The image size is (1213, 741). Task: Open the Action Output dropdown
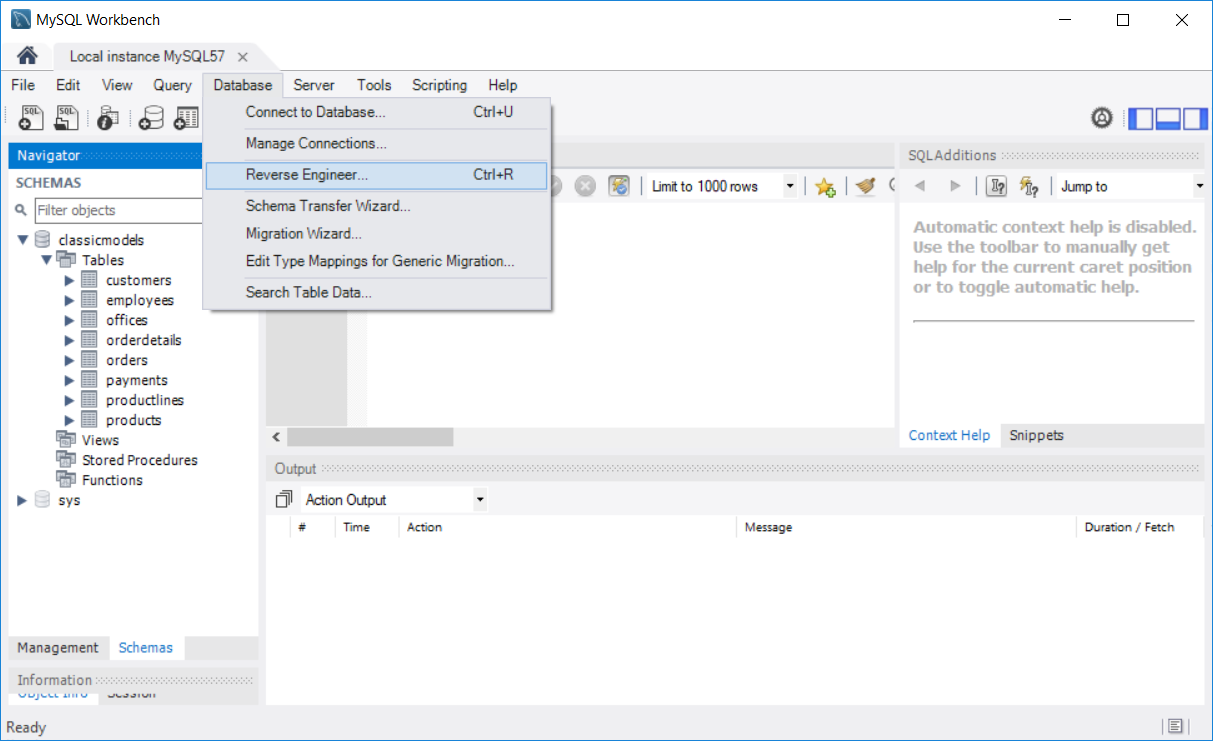click(480, 500)
